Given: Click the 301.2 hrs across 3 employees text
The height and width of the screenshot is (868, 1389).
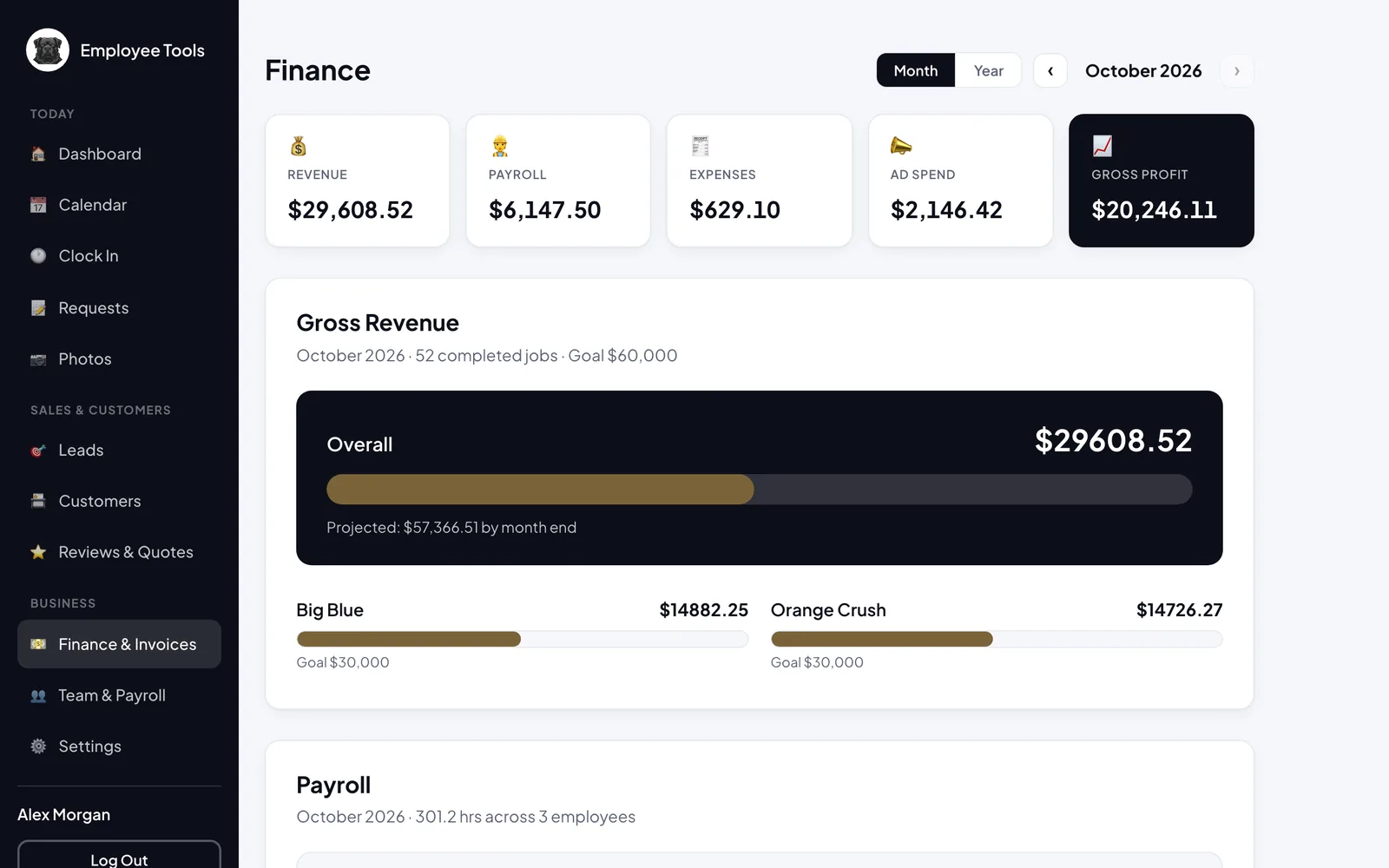Looking at the screenshot, I should [x=525, y=817].
